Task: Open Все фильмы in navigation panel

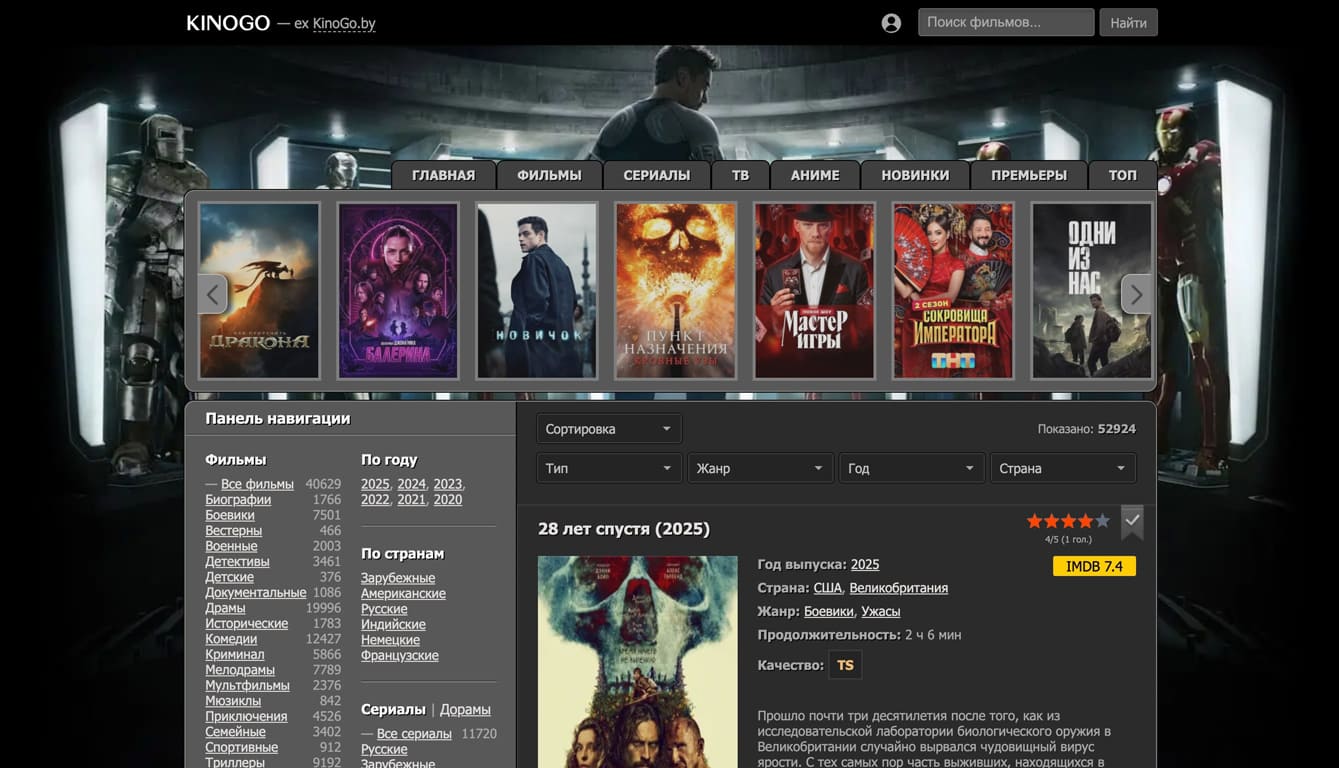Action: tap(257, 484)
